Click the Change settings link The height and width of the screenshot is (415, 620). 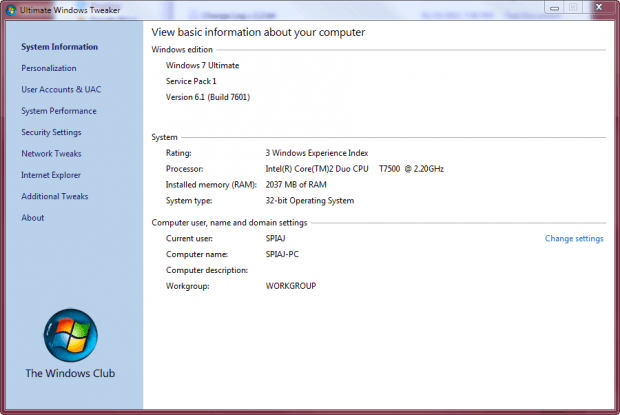pyautogui.click(x=574, y=238)
